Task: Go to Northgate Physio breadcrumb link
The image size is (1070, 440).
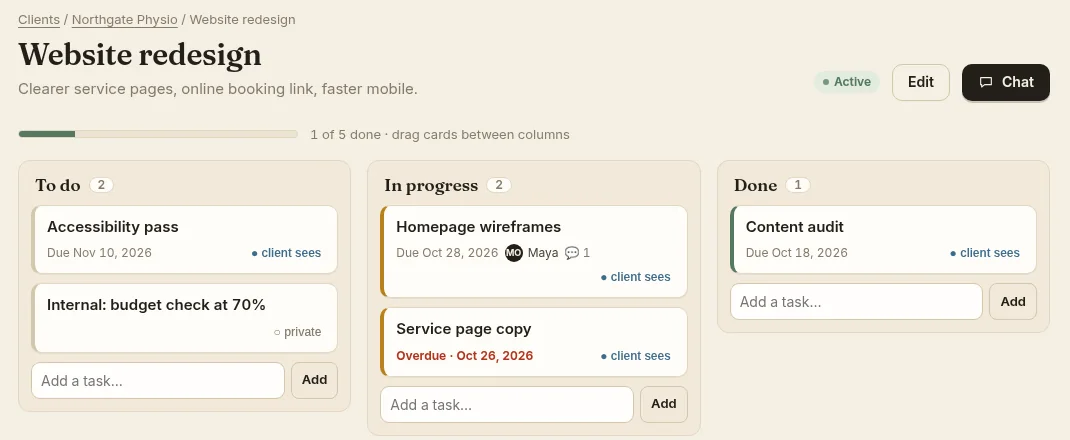Action: [125, 19]
